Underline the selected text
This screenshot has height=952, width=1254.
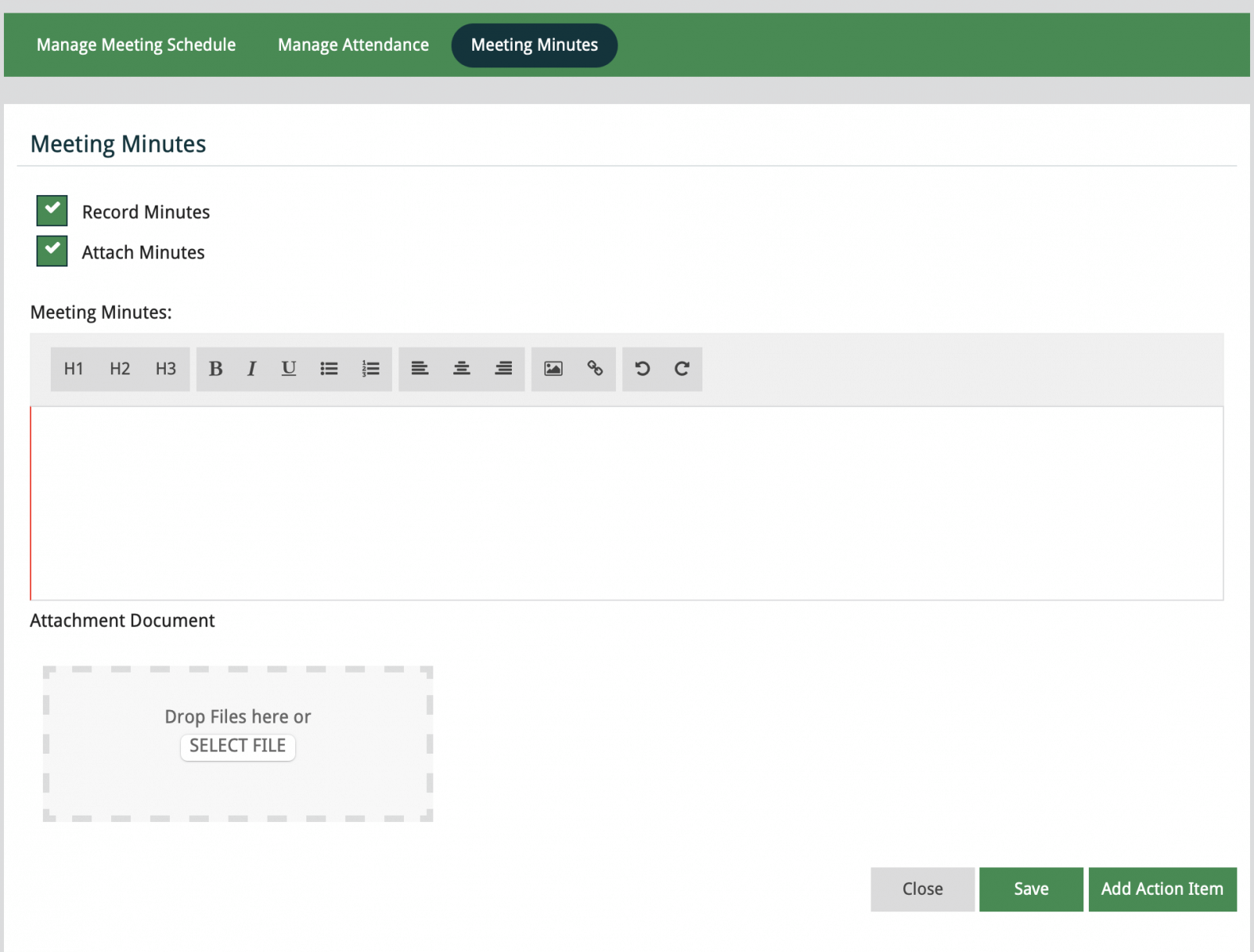[x=289, y=369]
